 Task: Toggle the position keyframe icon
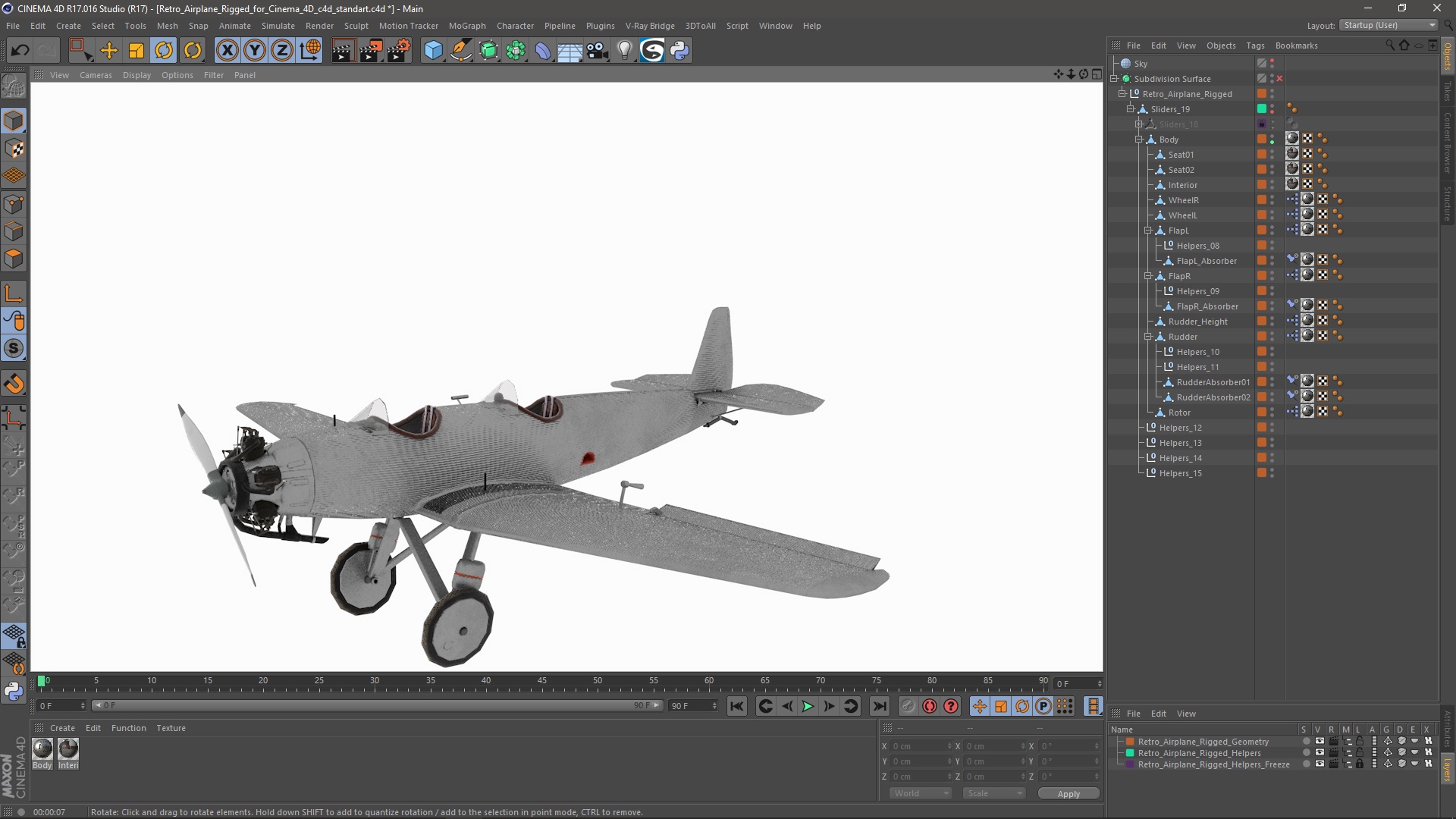pyautogui.click(x=980, y=707)
